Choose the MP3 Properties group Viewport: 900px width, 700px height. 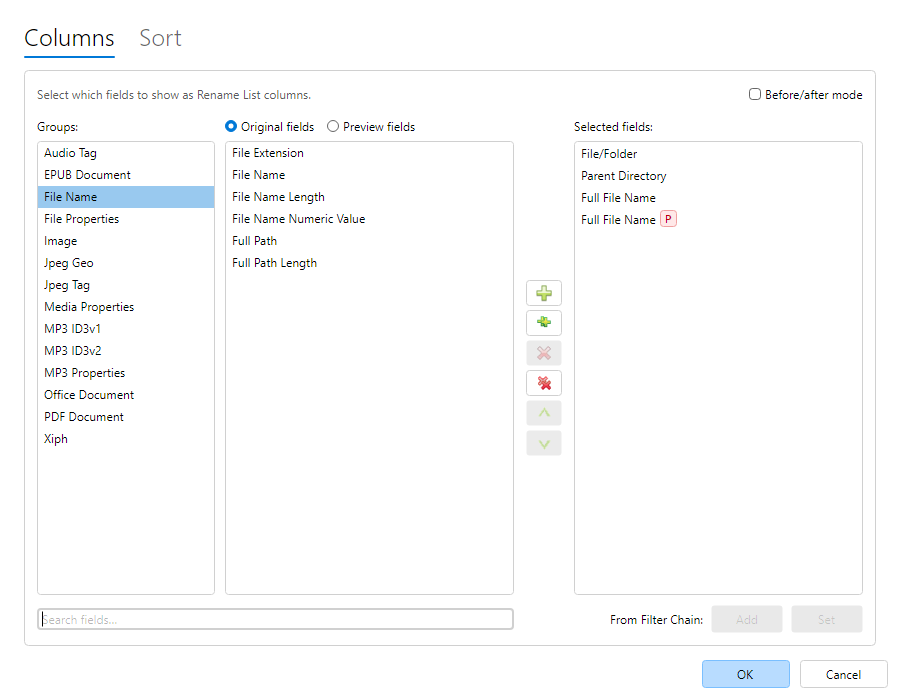(x=126, y=373)
